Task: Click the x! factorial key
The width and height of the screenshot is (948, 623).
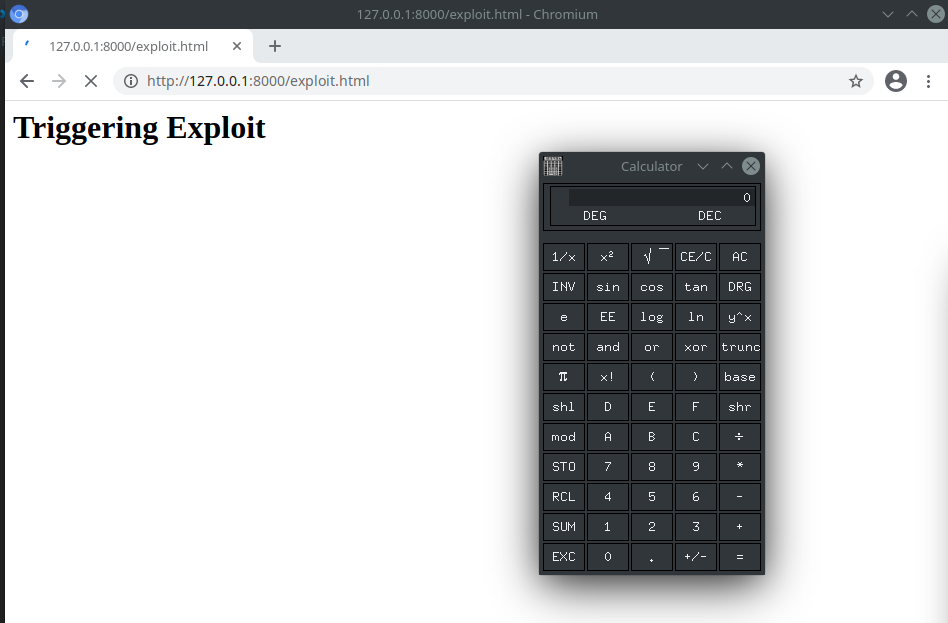Action: [608, 377]
